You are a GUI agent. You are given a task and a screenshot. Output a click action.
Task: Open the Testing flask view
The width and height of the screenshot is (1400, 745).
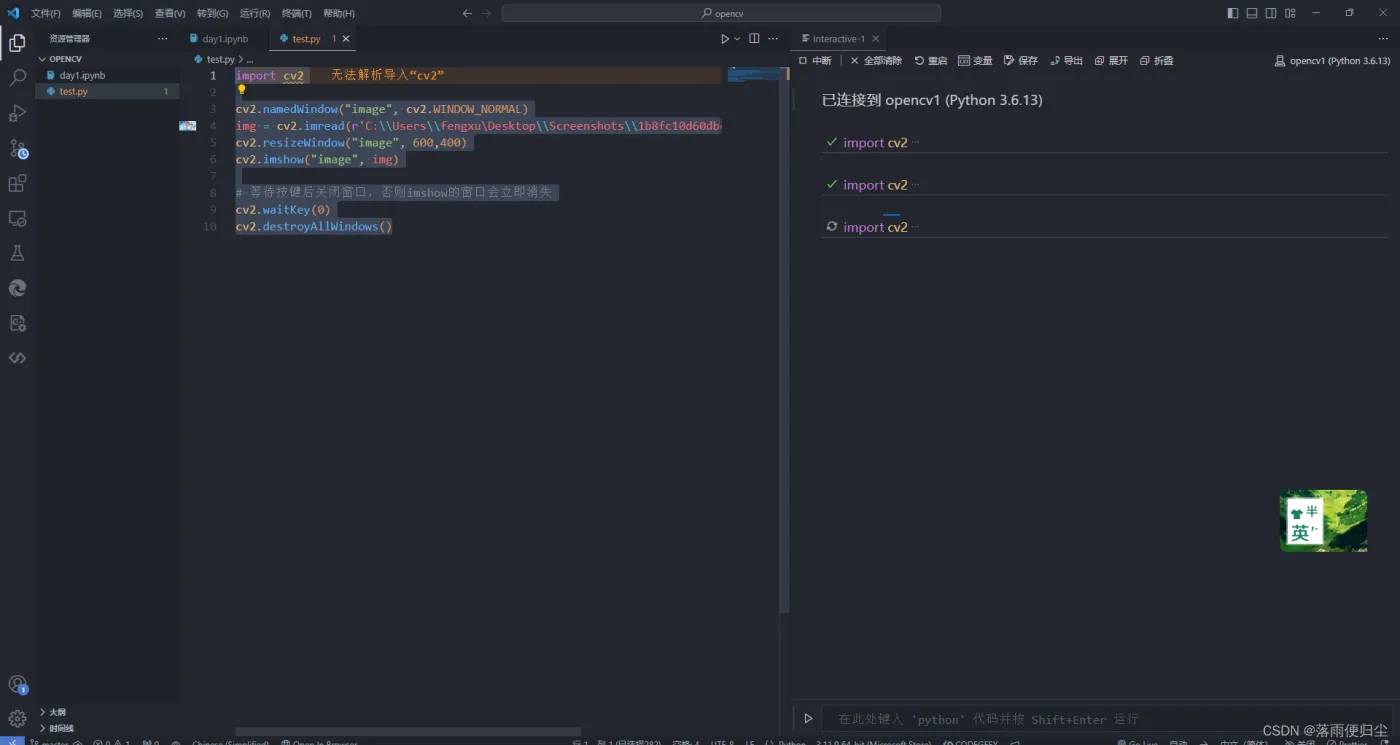pos(17,253)
